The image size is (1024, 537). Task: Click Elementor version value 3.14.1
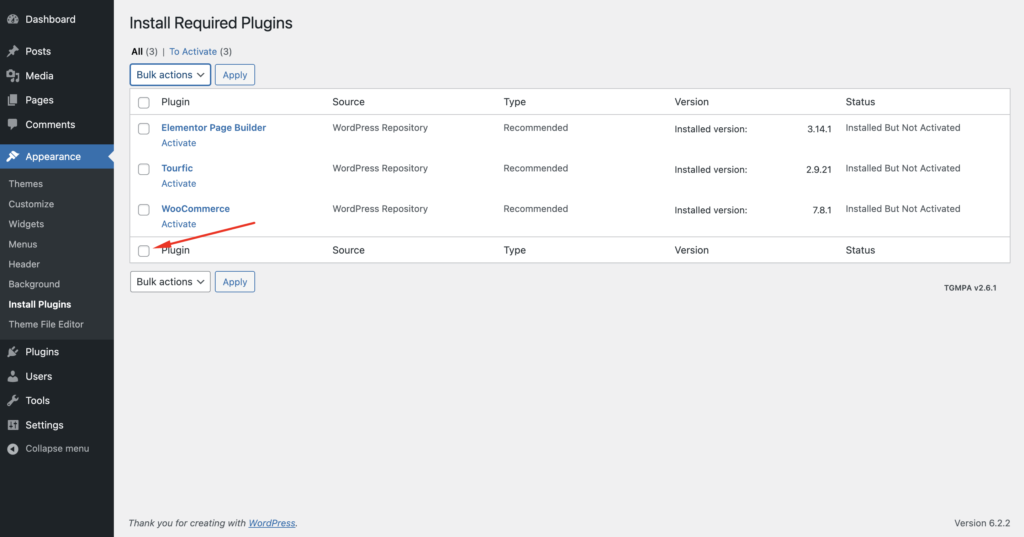[819, 129]
